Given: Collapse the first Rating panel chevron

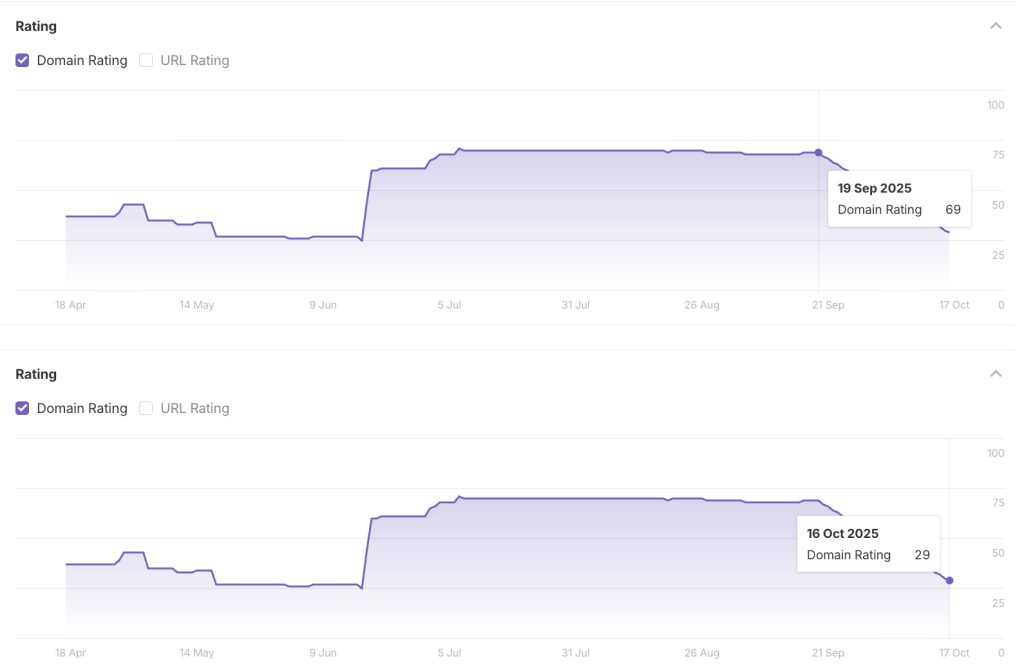Looking at the screenshot, I should tap(995, 26).
